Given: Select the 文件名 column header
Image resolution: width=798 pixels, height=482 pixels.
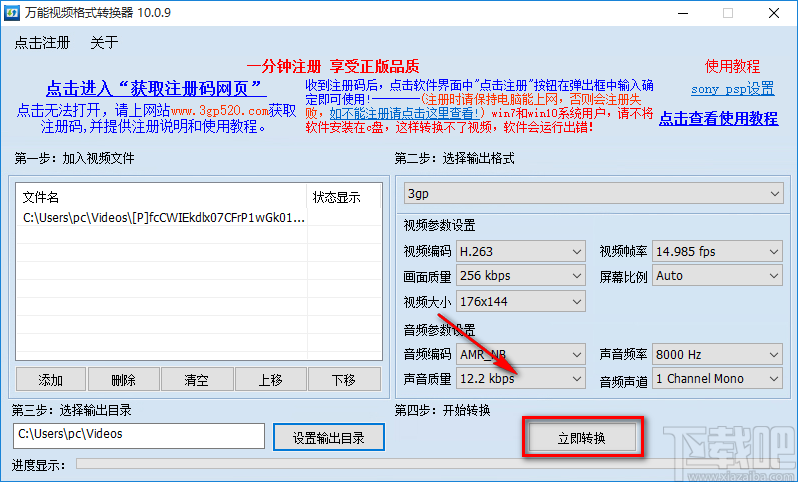Looking at the screenshot, I should (x=161, y=197).
